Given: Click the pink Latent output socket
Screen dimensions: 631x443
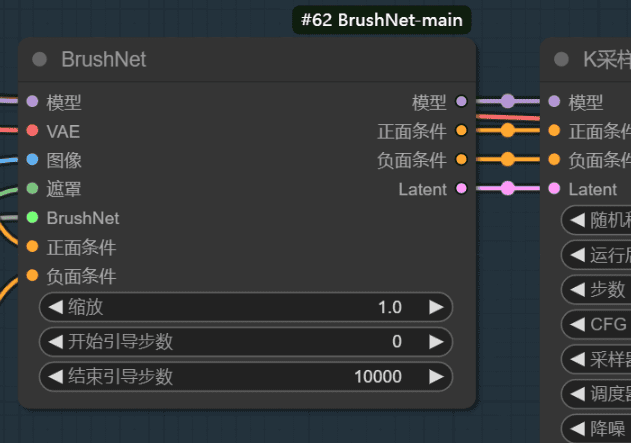Looking at the screenshot, I should point(461,188).
